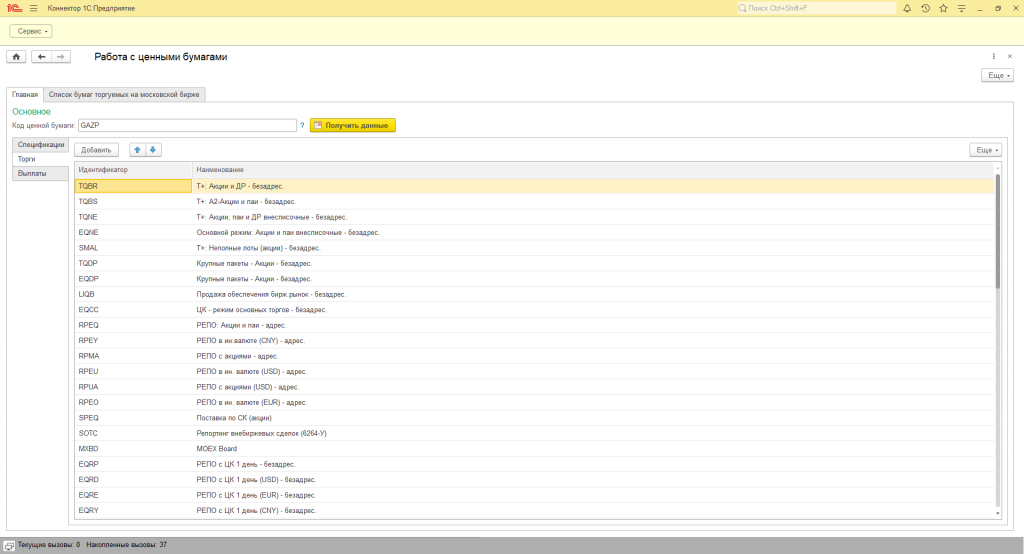The width and height of the screenshot is (1024, 554).
Task: Switch to the Главная tab
Action: point(25,95)
